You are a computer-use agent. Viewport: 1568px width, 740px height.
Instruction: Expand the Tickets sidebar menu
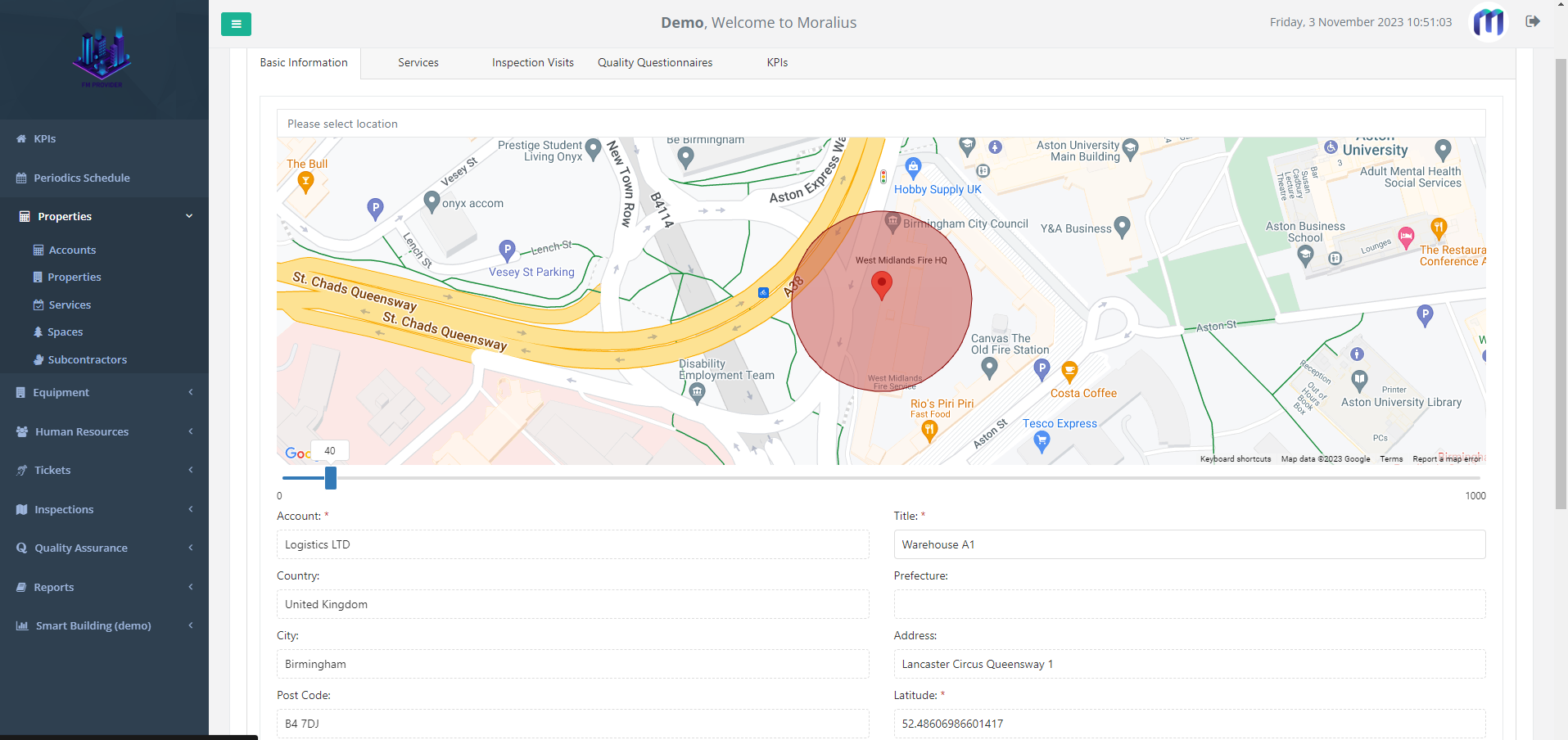pyautogui.click(x=191, y=470)
